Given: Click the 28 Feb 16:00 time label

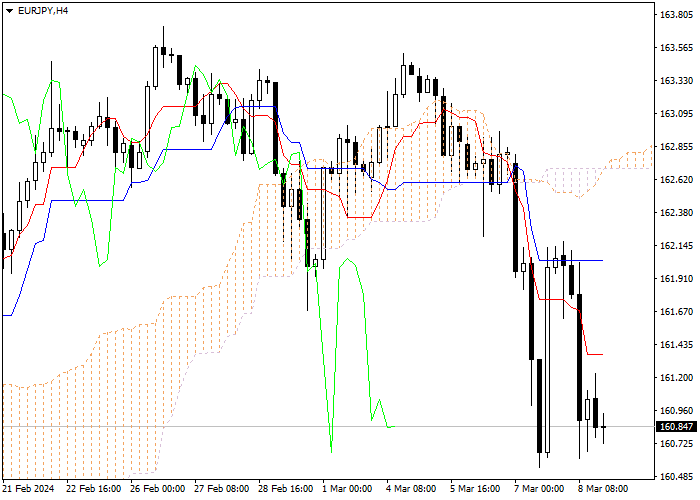Looking at the screenshot, I should [286, 489].
